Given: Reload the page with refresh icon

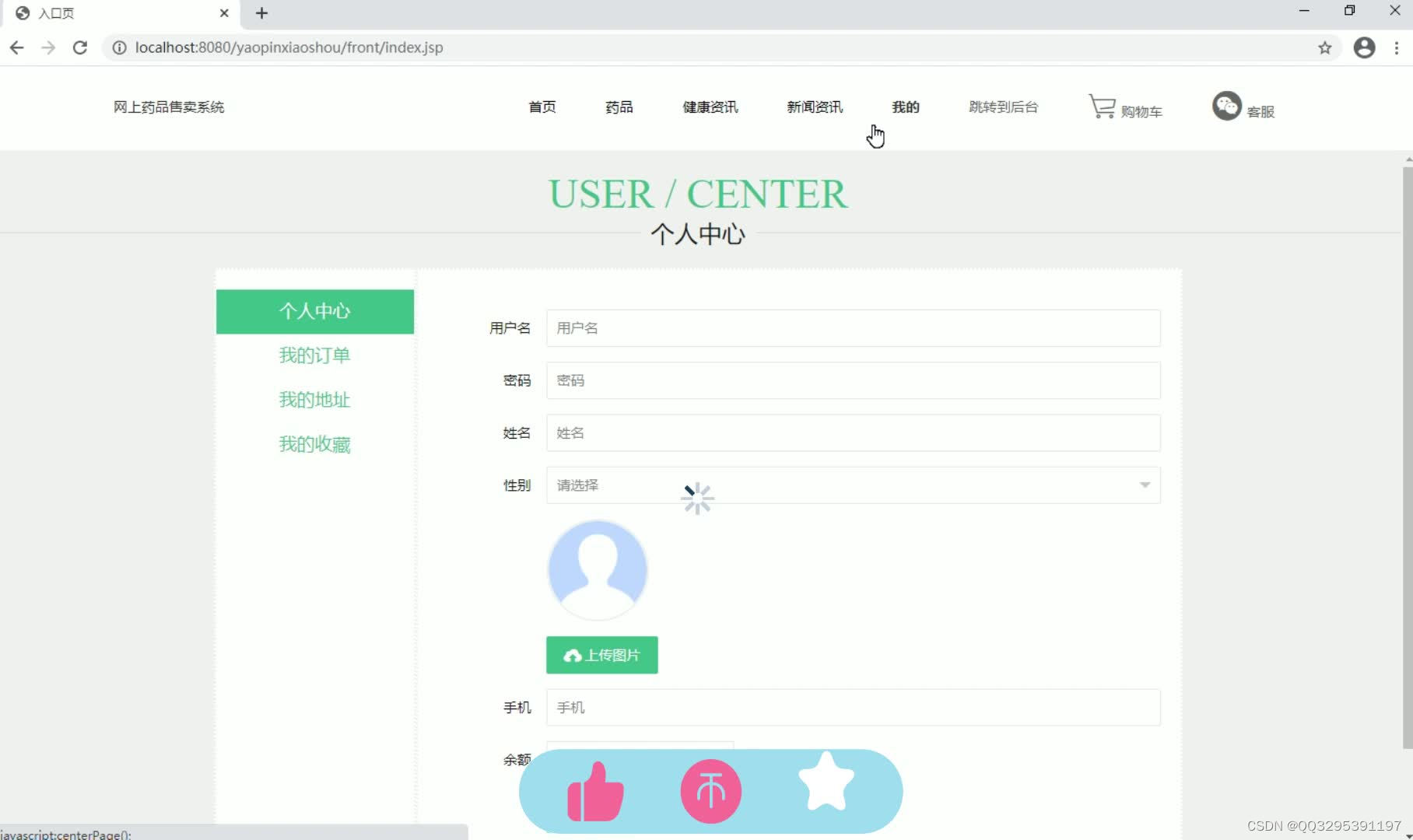Looking at the screenshot, I should [x=80, y=47].
